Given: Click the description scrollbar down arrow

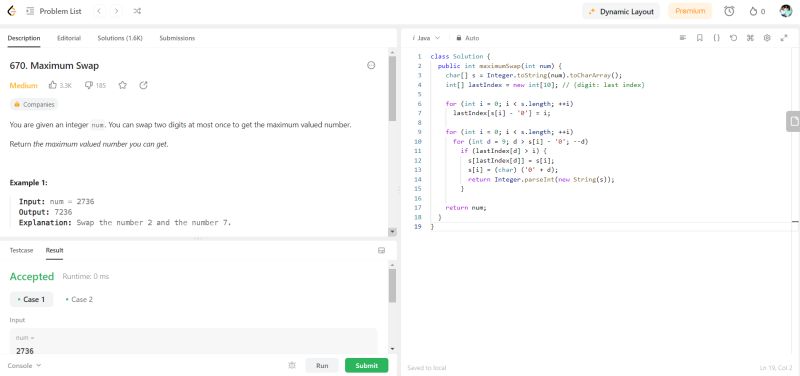Looking at the screenshot, I should tap(392, 232).
